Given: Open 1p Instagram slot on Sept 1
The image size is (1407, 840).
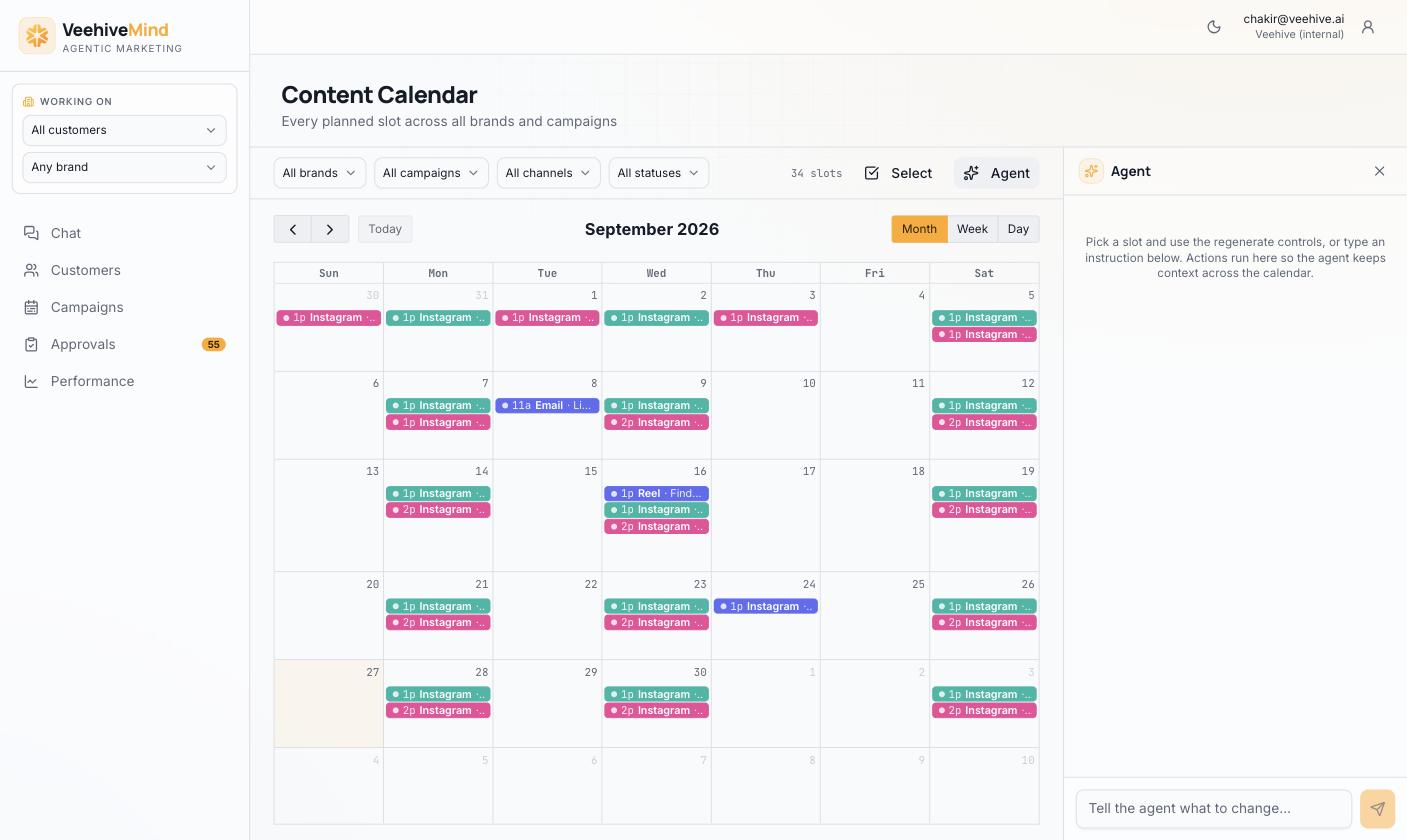Looking at the screenshot, I should [547, 317].
